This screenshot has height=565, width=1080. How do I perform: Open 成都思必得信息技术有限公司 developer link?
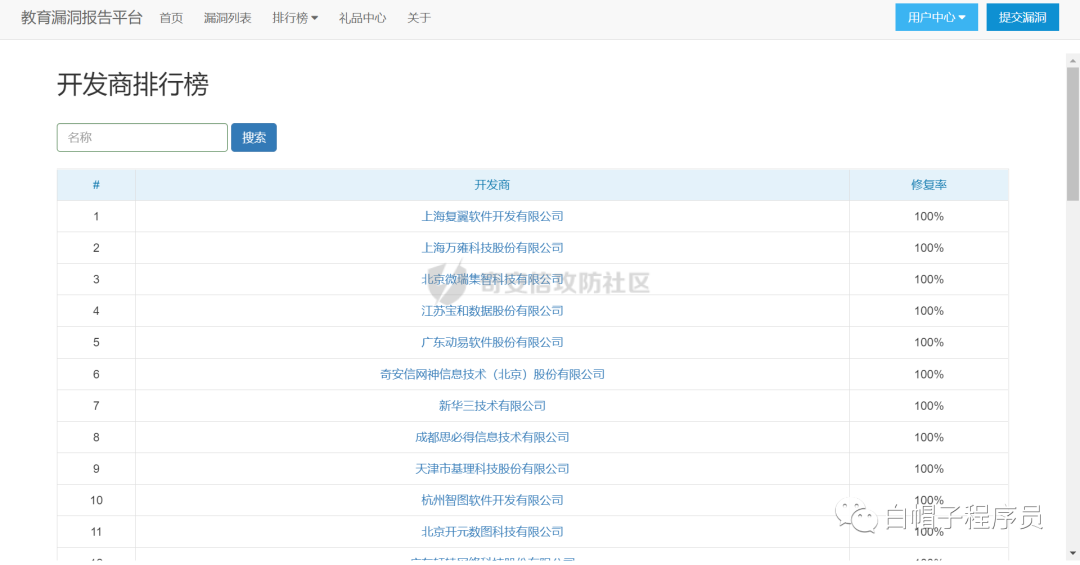(492, 437)
